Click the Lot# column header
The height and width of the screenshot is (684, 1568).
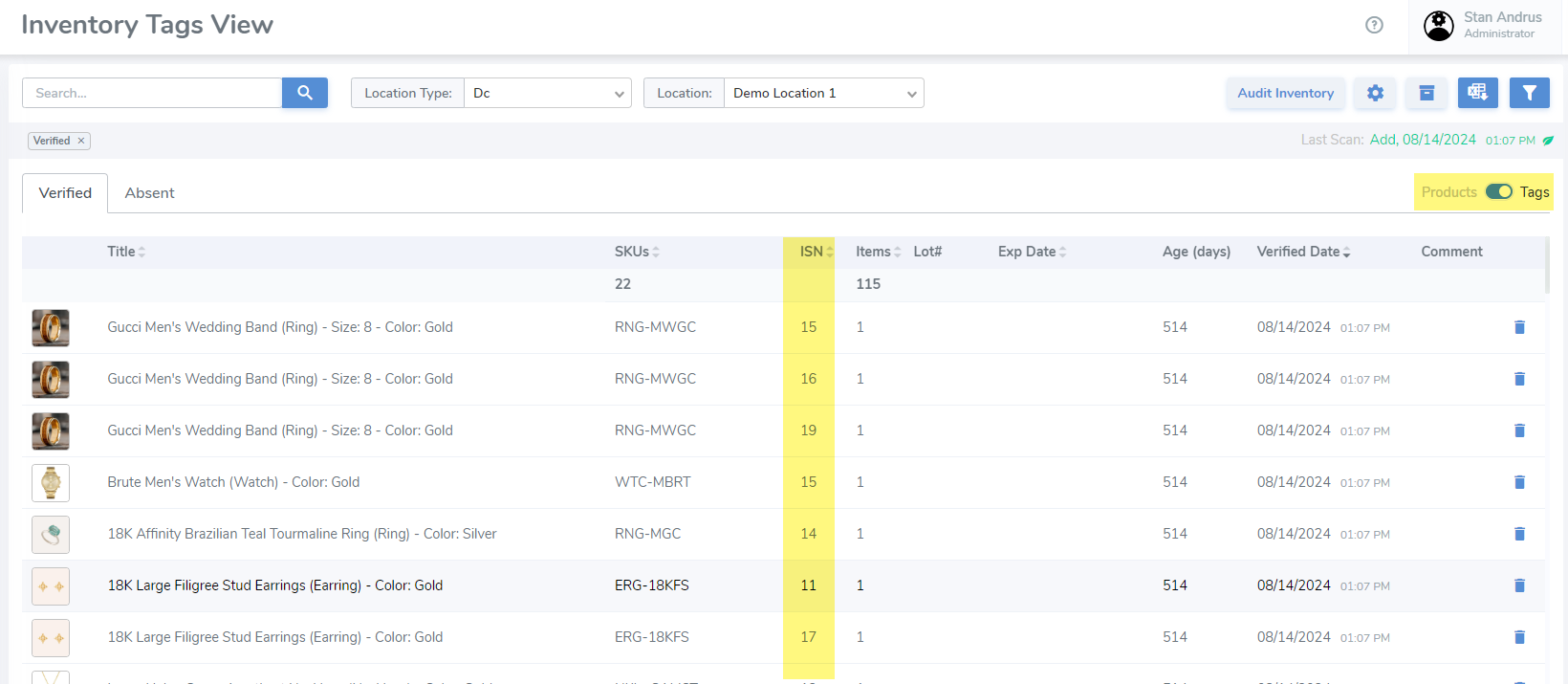click(927, 252)
